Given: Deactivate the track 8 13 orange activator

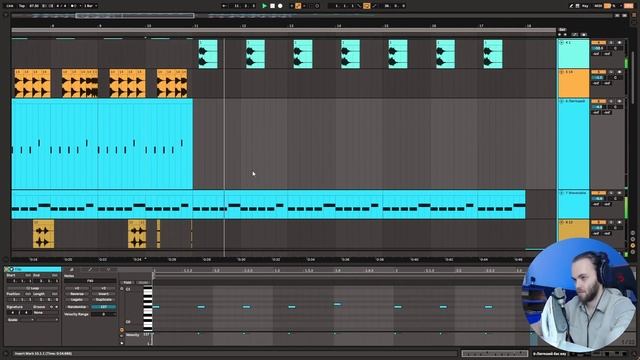Looking at the screenshot, I should 598,222.
